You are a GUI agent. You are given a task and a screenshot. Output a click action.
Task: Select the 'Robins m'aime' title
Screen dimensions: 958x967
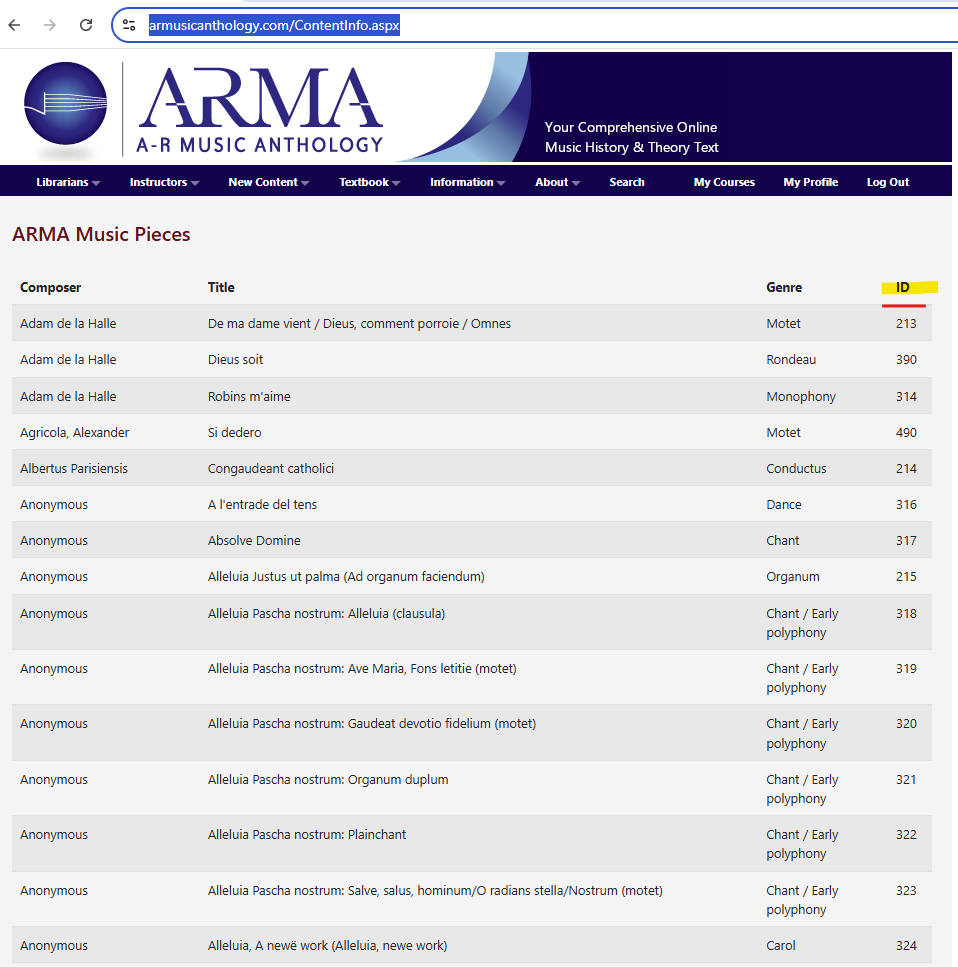click(x=249, y=397)
